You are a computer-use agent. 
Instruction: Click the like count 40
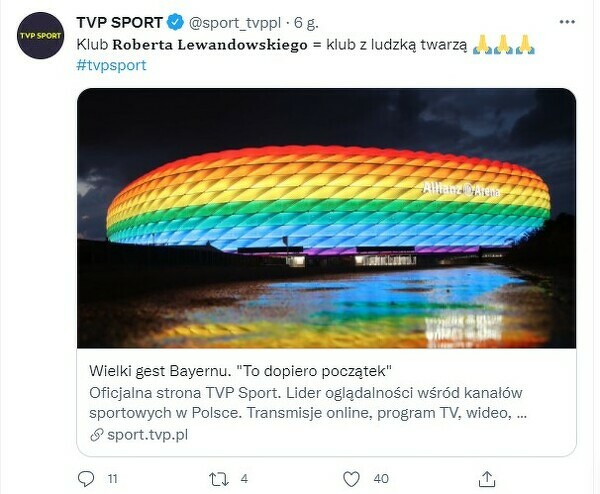pos(381,479)
